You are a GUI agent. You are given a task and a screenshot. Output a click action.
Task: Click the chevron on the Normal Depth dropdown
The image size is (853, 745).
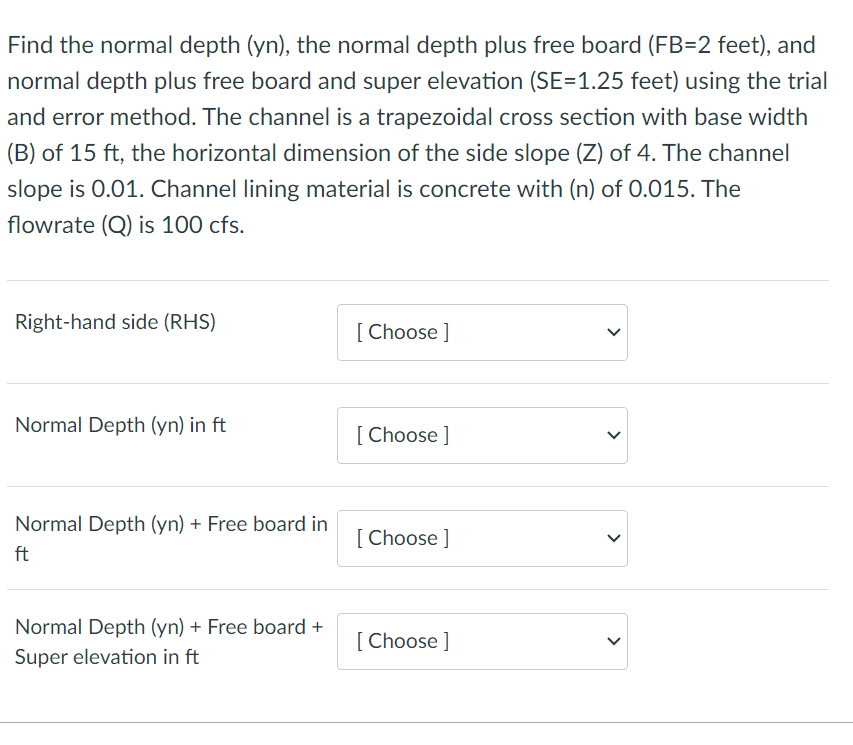(612, 435)
